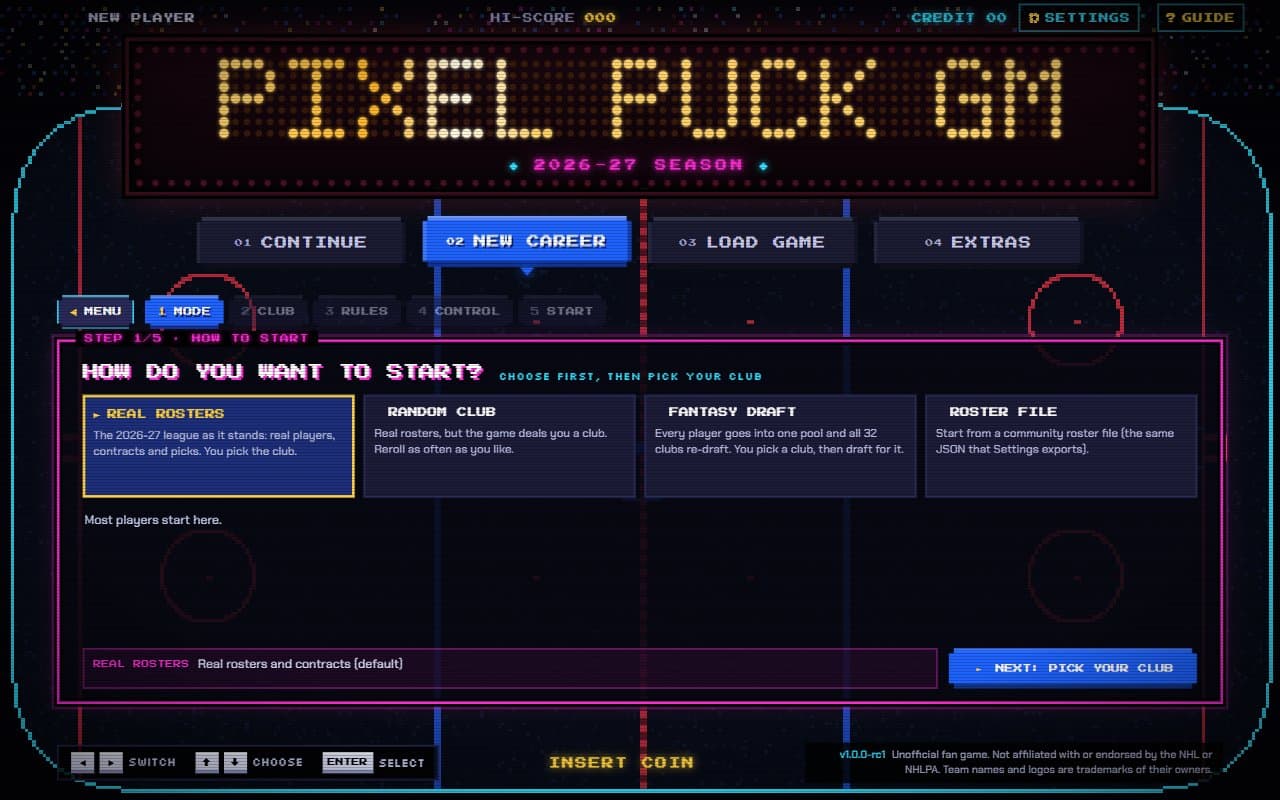Open the Guide button
1280x800 pixels.
coord(1200,17)
